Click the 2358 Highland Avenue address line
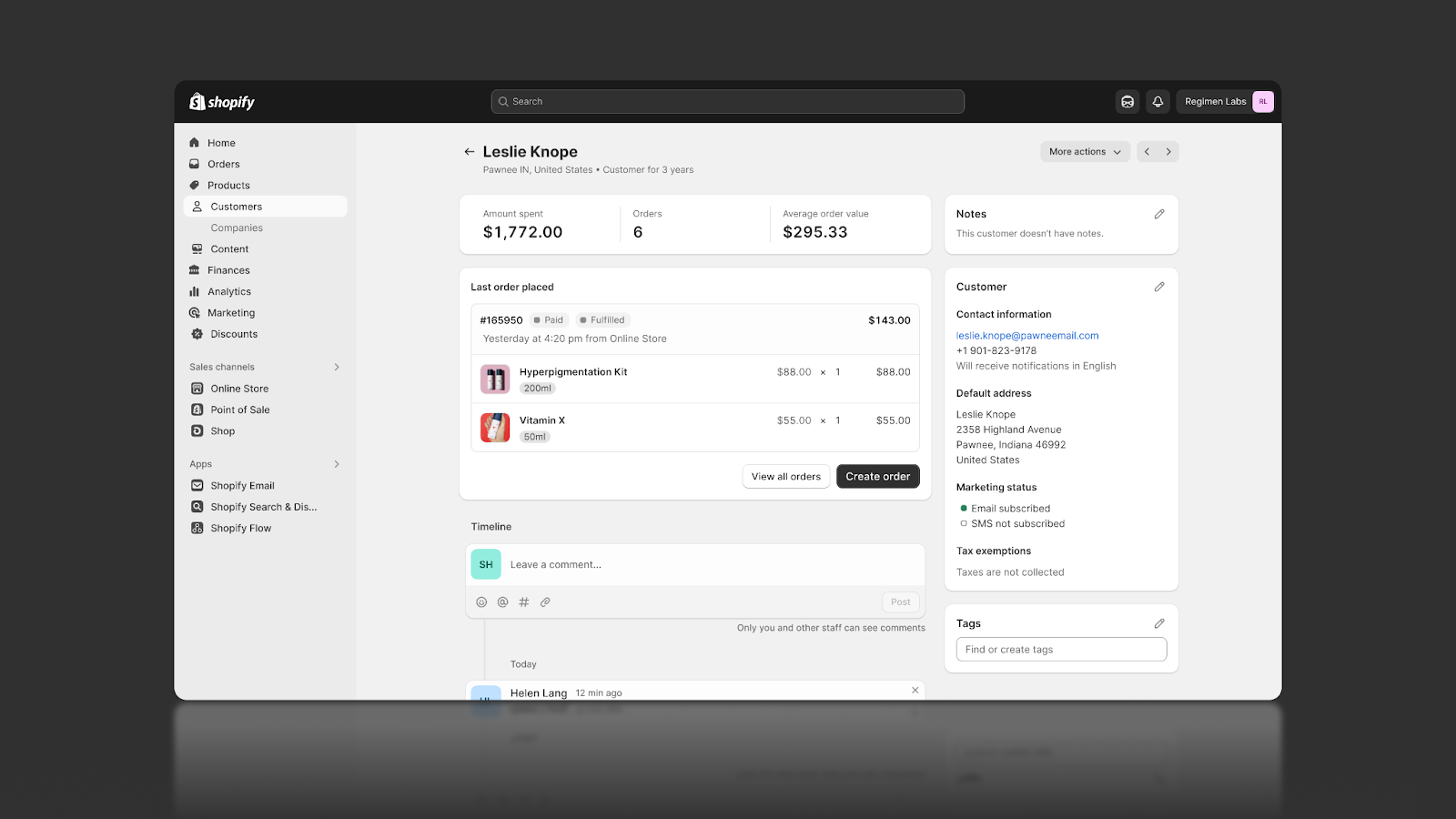This screenshot has height=819, width=1456. click(x=1009, y=430)
